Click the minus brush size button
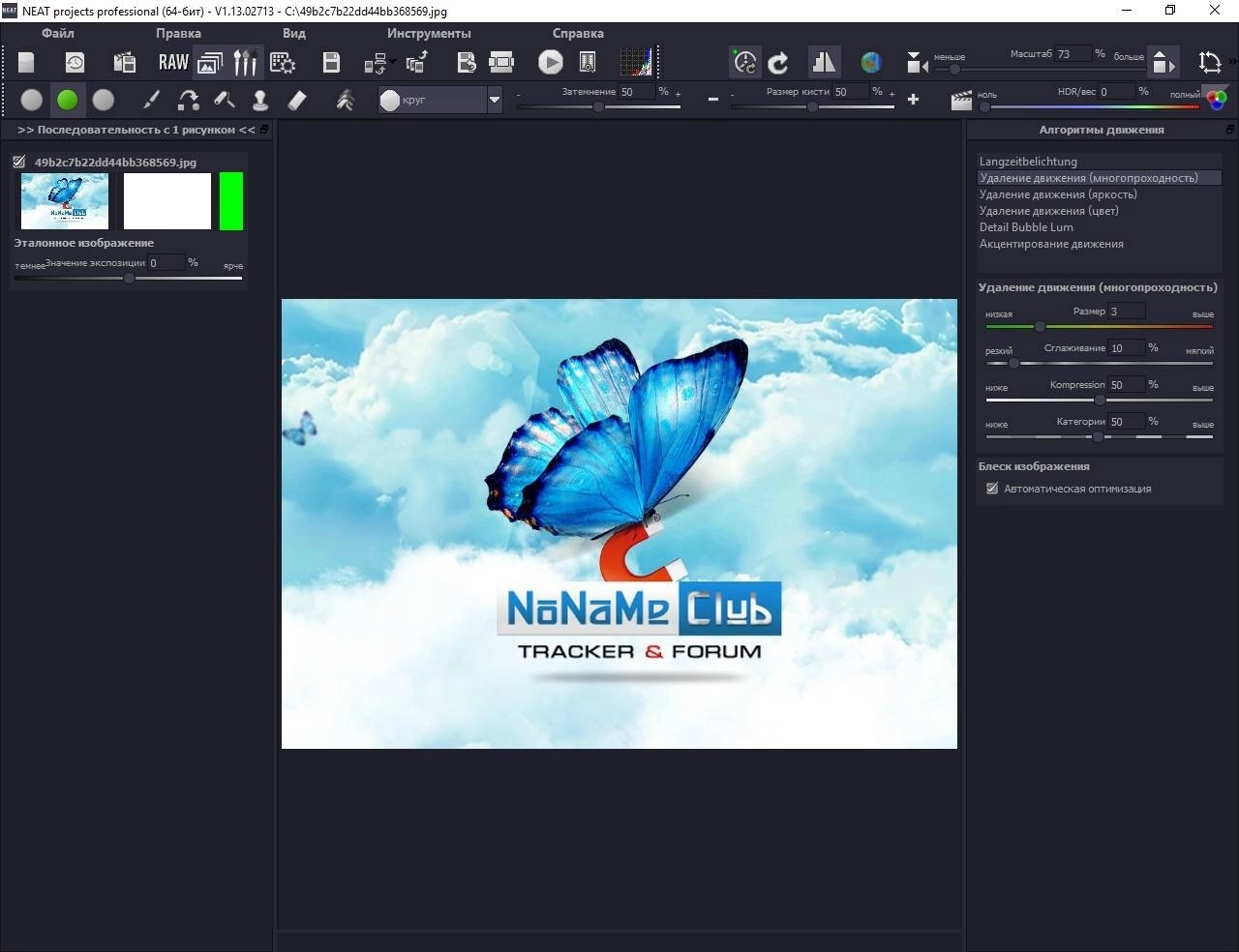 [x=713, y=100]
